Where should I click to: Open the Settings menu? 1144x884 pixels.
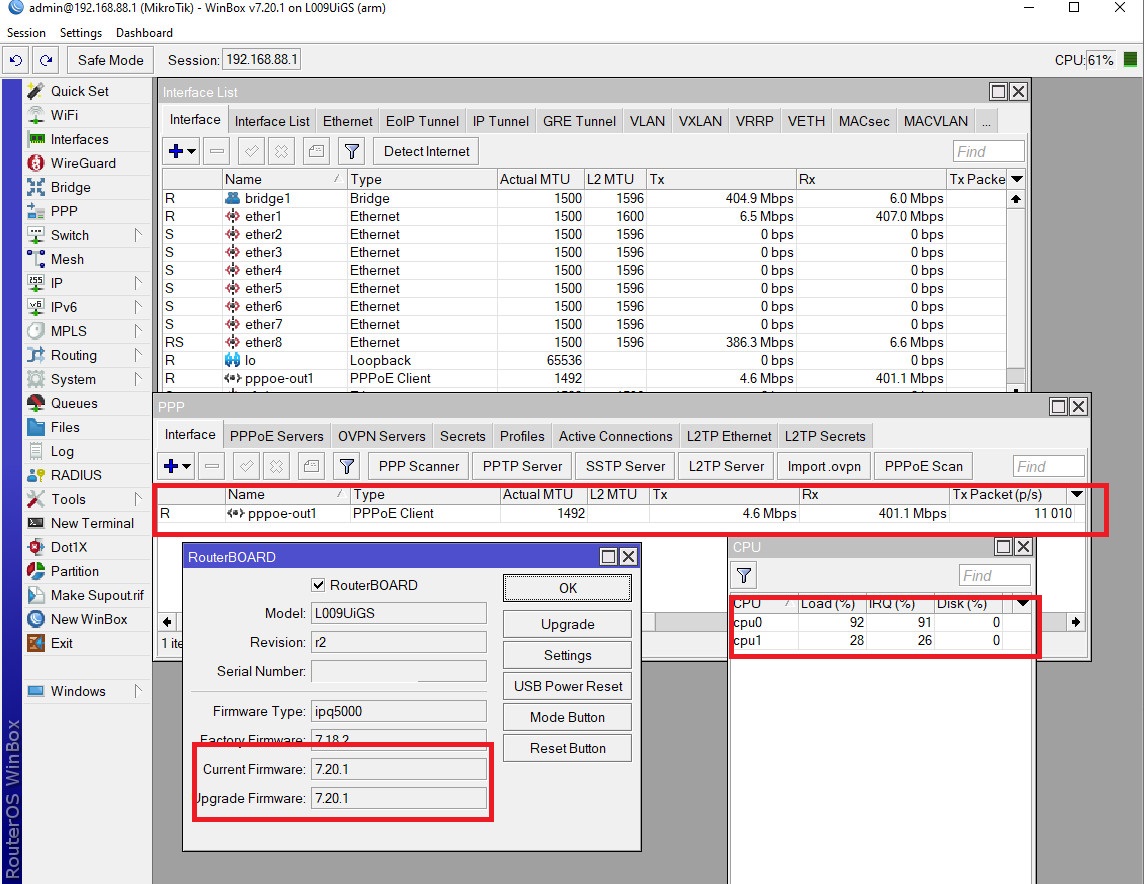[x=80, y=33]
